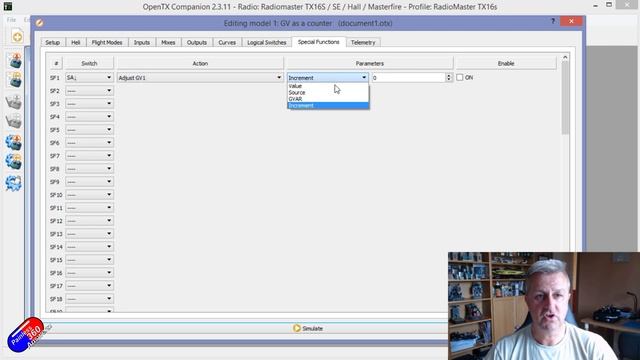This screenshot has width=640, height=360.
Task: Click the OpenTX Companion app icon in title bar
Action: pyautogui.click(x=7, y=6)
